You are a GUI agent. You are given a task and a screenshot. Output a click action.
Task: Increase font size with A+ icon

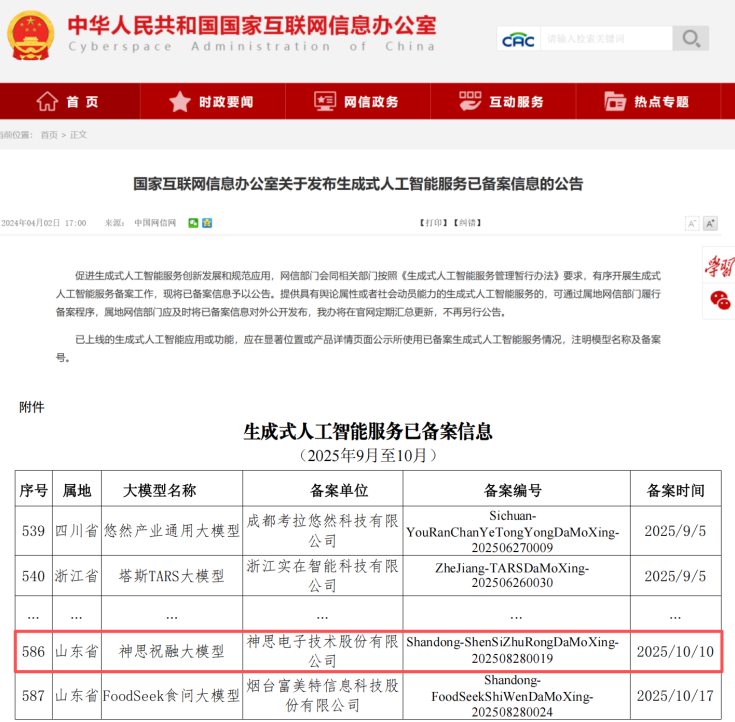tap(710, 223)
